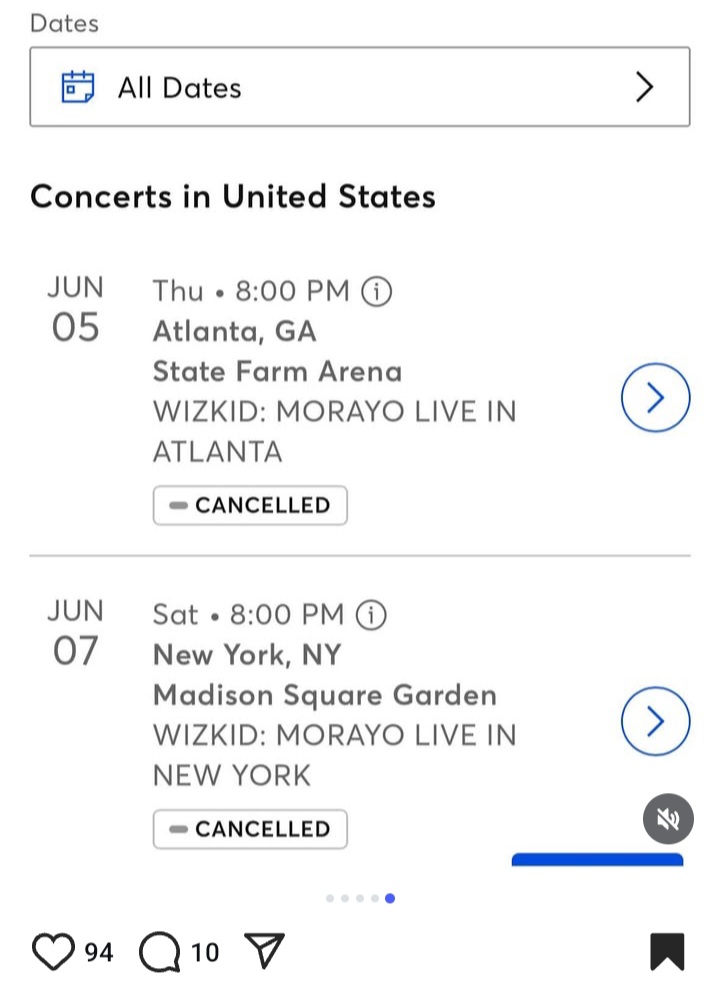The height and width of the screenshot is (994, 720).
Task: Select the active fifth carousel dot
Action: [x=390, y=898]
